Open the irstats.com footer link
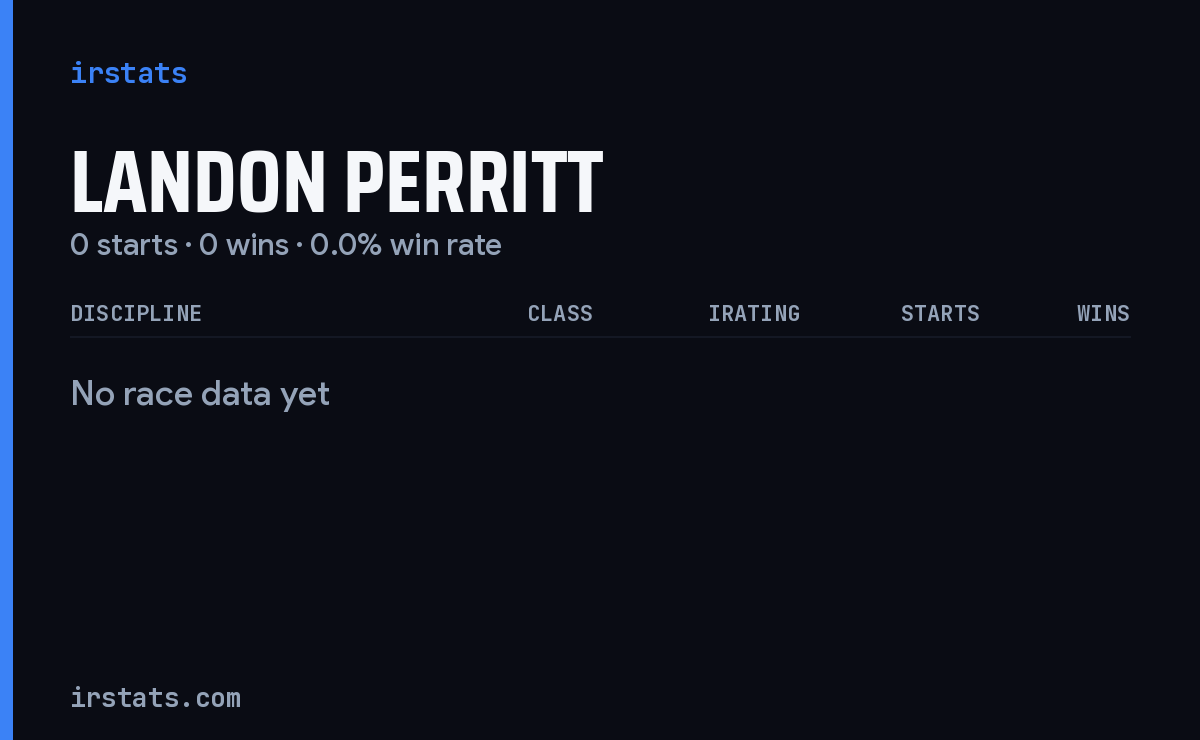 (156, 698)
